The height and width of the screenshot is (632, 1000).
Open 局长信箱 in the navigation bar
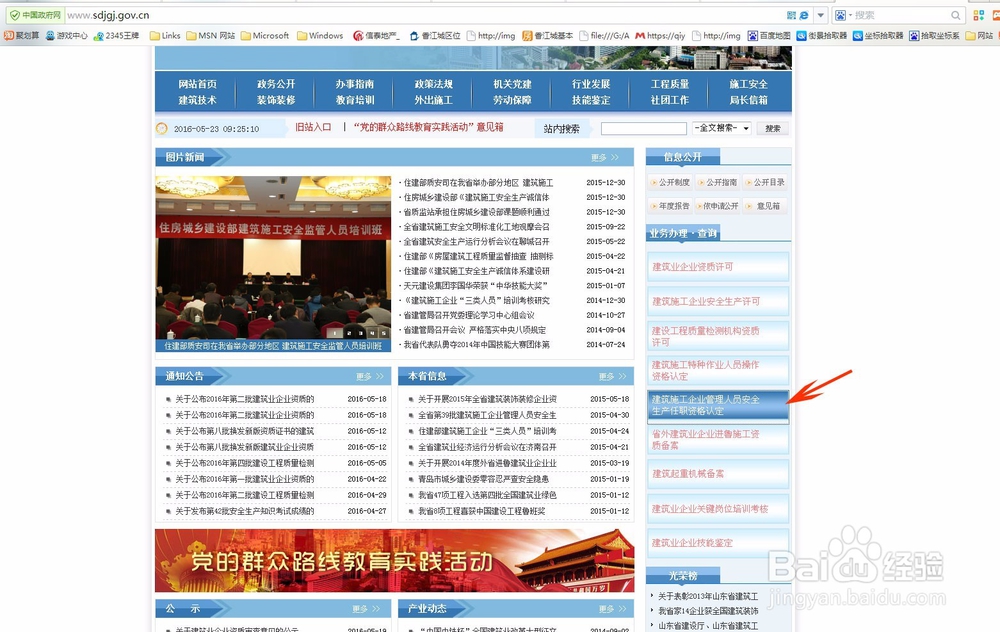tap(749, 100)
